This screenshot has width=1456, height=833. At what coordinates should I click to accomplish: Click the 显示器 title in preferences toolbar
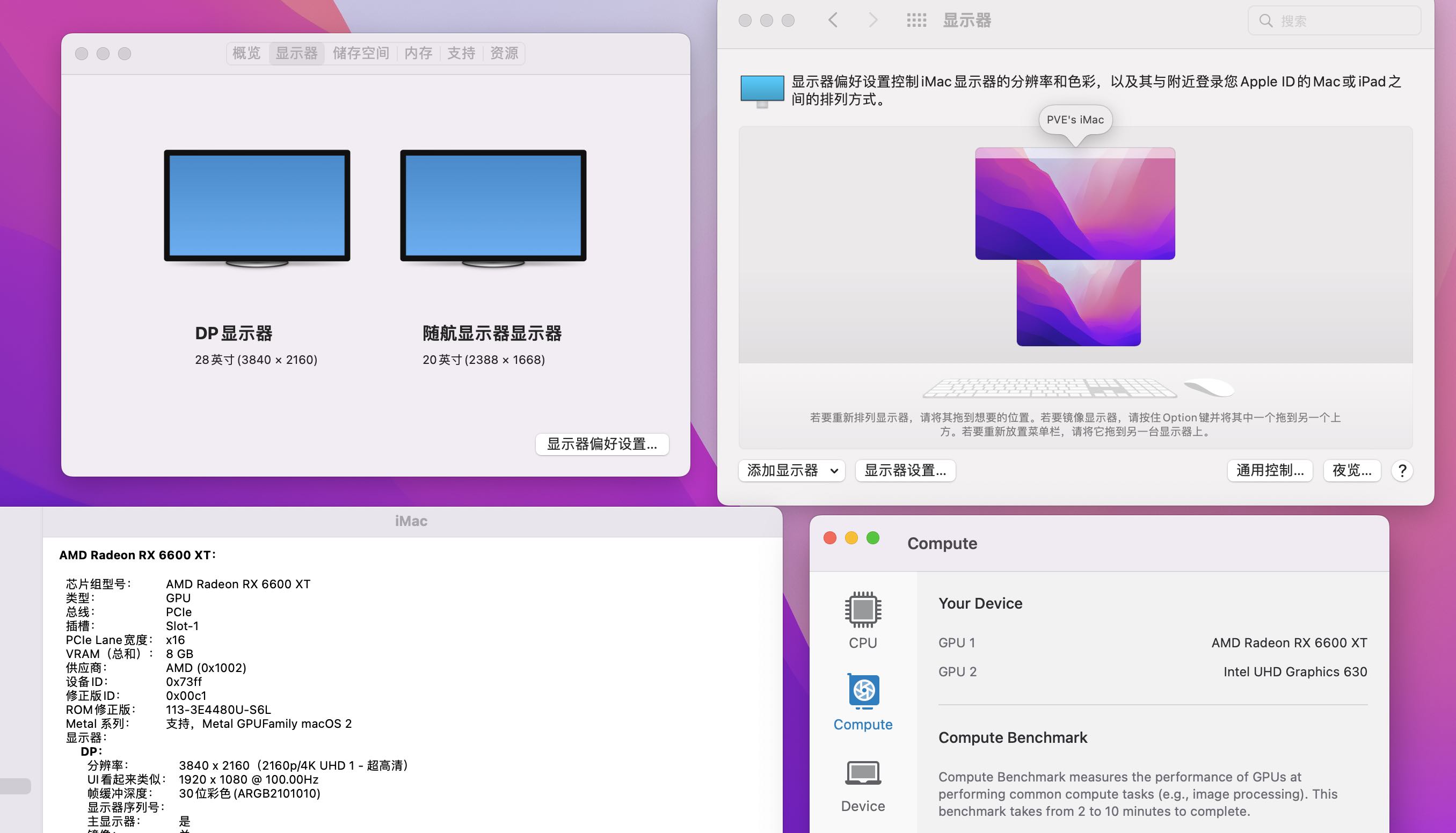point(967,20)
